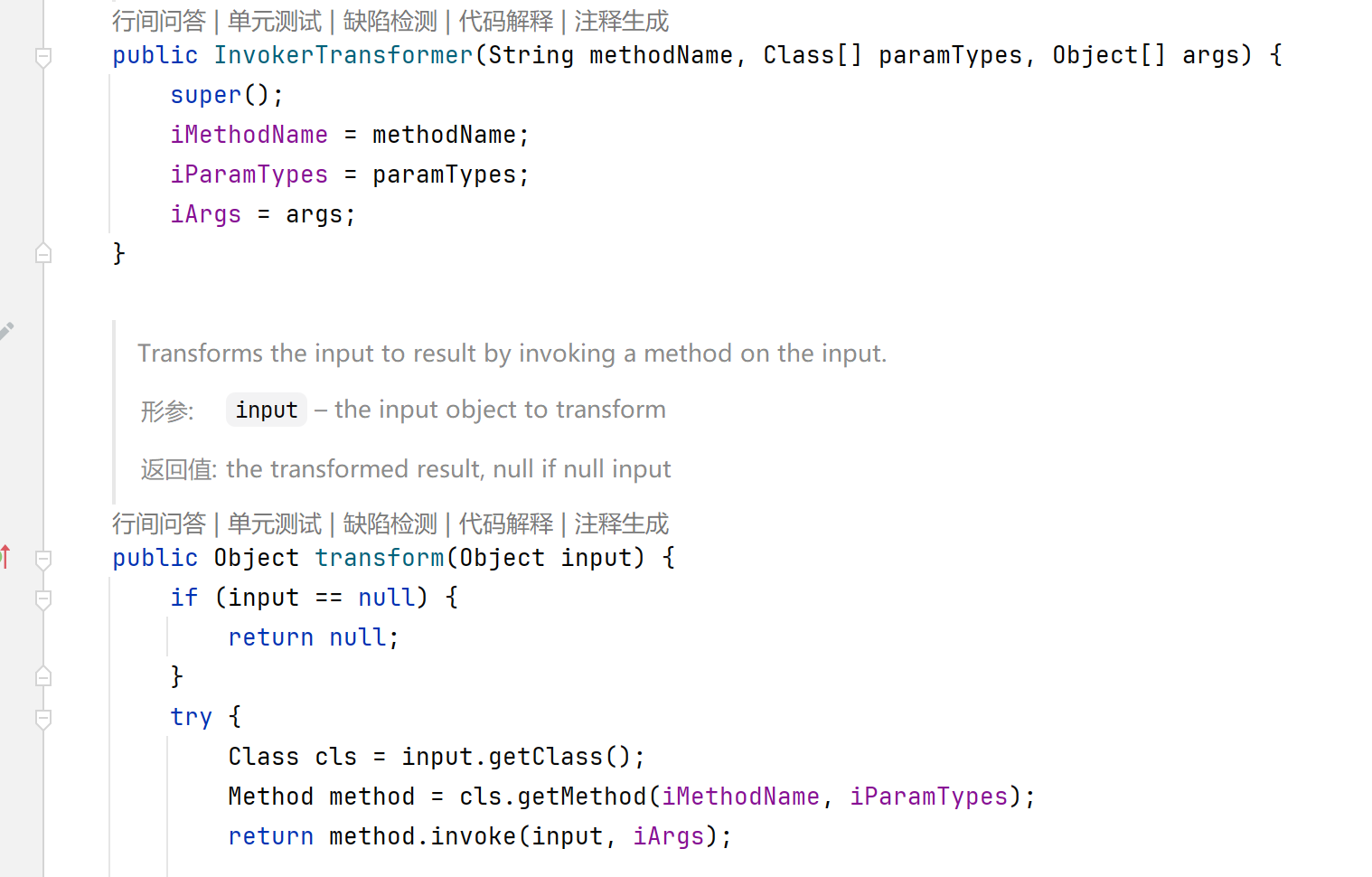Collapse the try block fold marker
Screen dimensions: 1372x877
[42, 719]
